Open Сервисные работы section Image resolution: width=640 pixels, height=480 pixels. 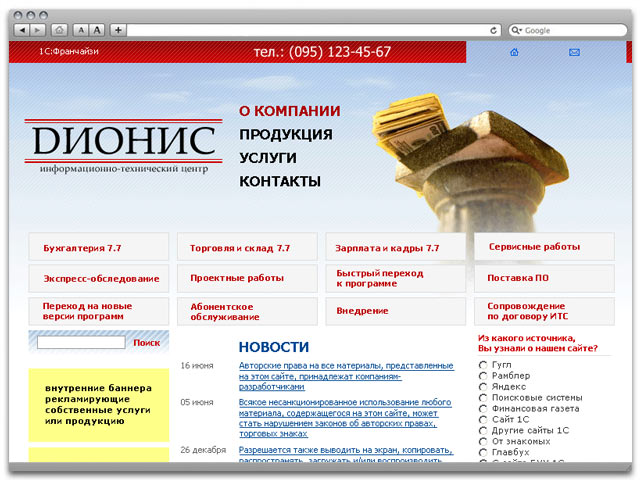click(x=544, y=247)
